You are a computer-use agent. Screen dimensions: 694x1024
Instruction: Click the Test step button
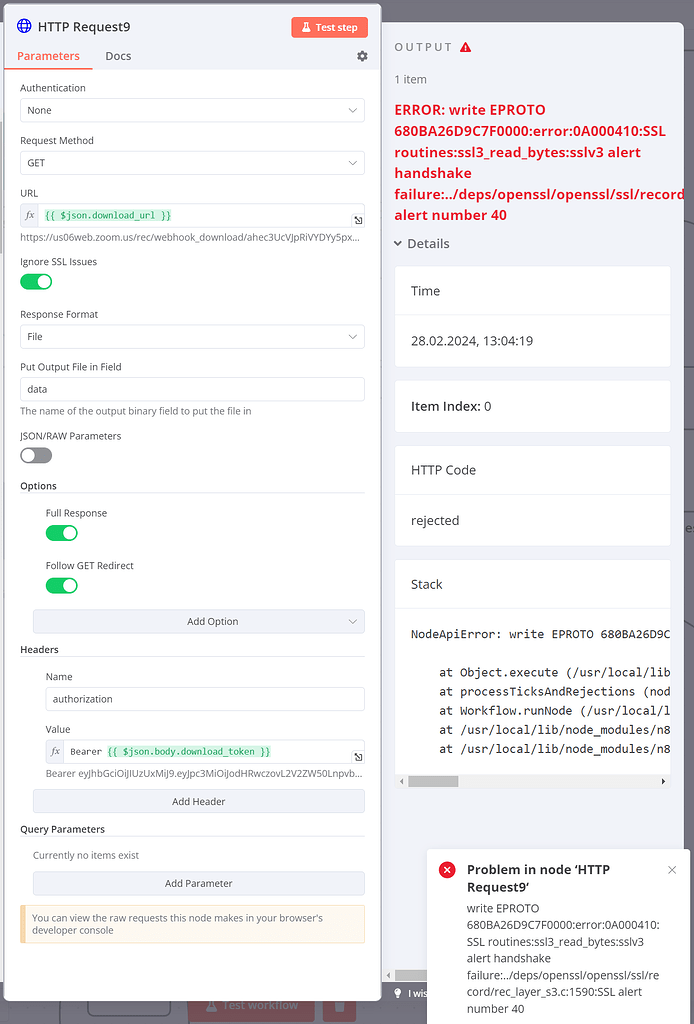click(329, 27)
